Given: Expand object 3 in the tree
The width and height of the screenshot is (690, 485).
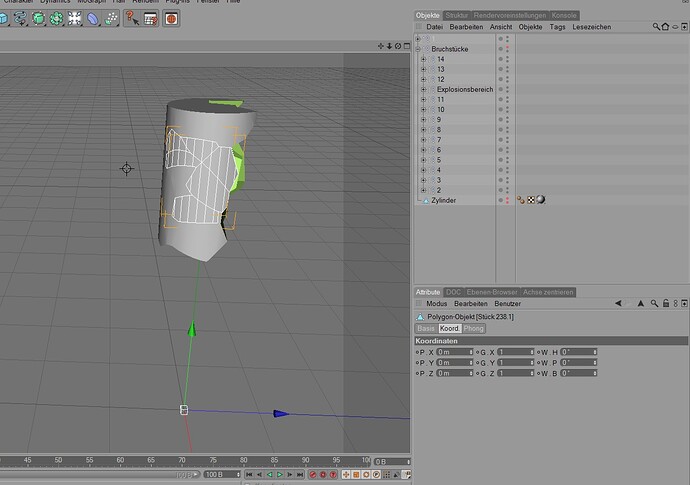Looking at the screenshot, I should tap(423, 180).
